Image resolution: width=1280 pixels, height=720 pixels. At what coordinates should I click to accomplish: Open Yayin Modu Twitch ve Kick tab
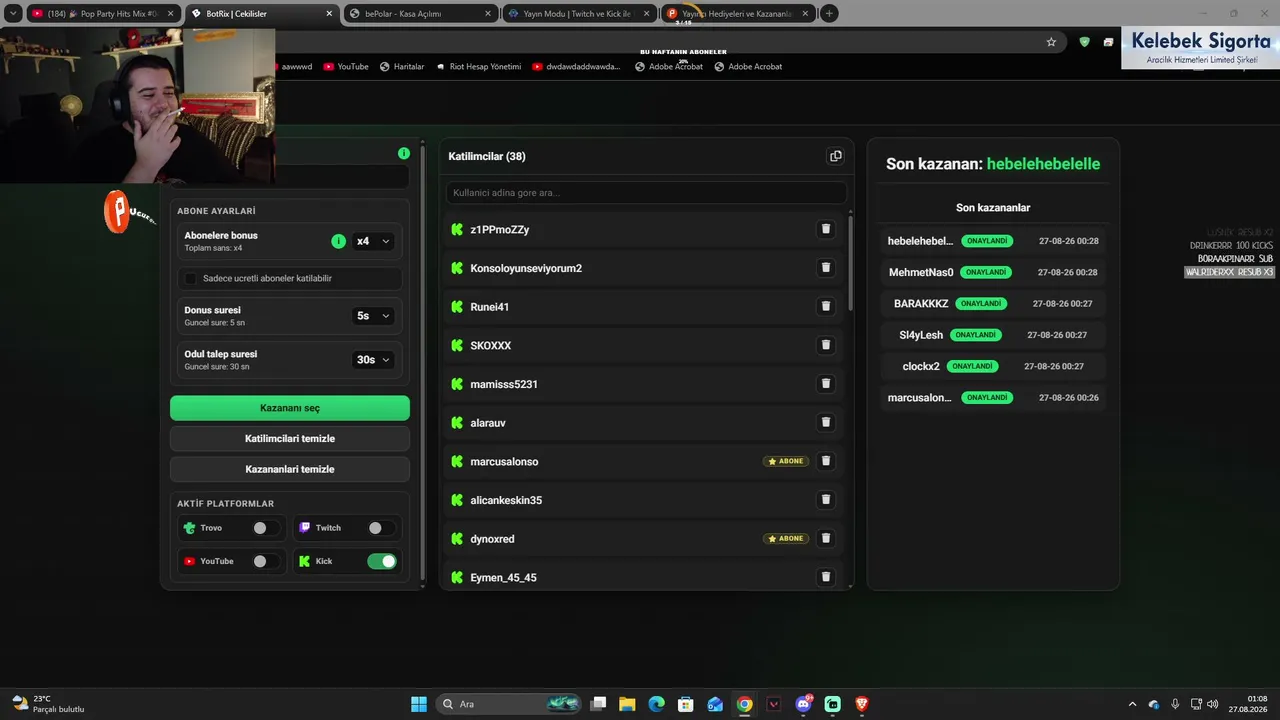(x=578, y=14)
